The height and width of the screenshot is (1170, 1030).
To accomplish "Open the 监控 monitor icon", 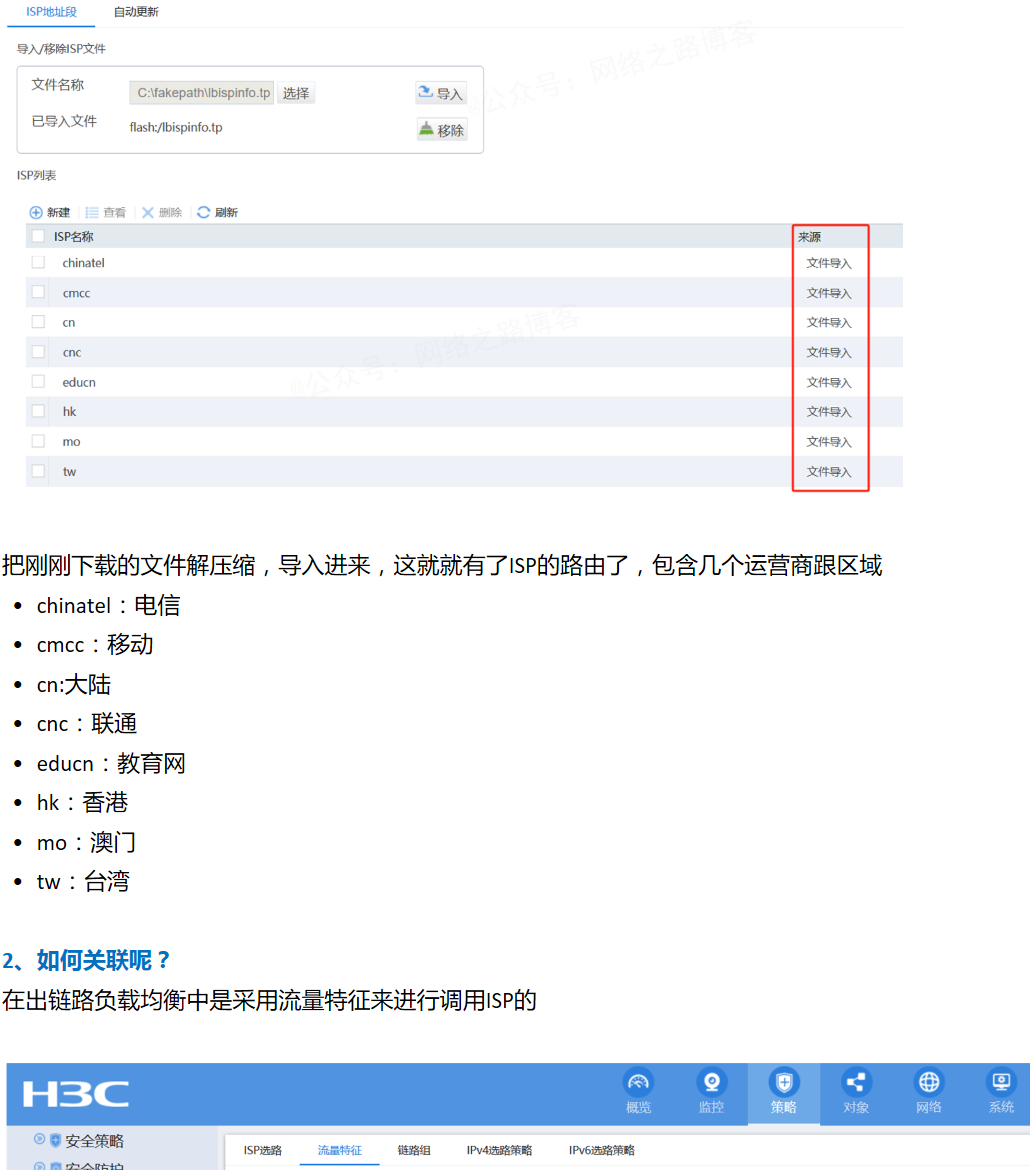I will pos(711,1083).
